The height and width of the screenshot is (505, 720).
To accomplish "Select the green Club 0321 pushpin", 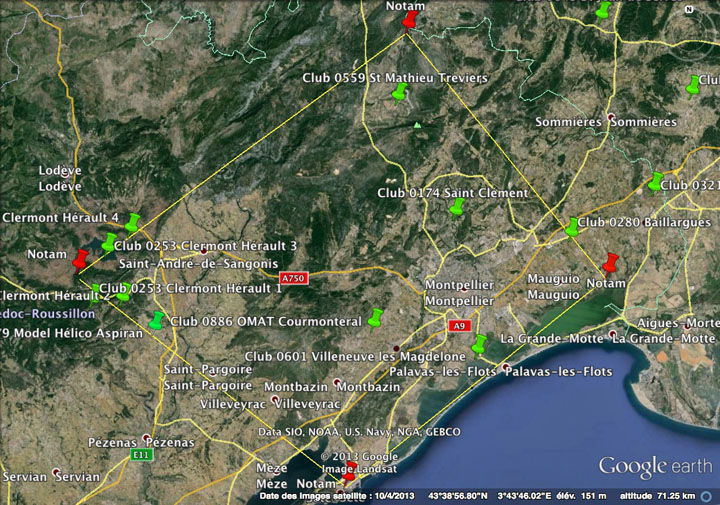I will (x=656, y=182).
